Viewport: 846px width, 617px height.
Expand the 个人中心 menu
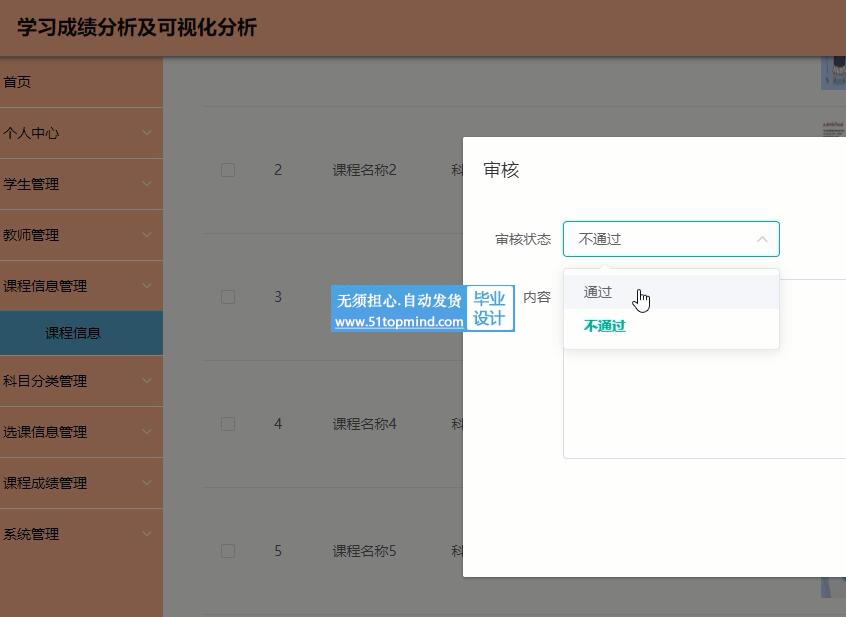81,133
